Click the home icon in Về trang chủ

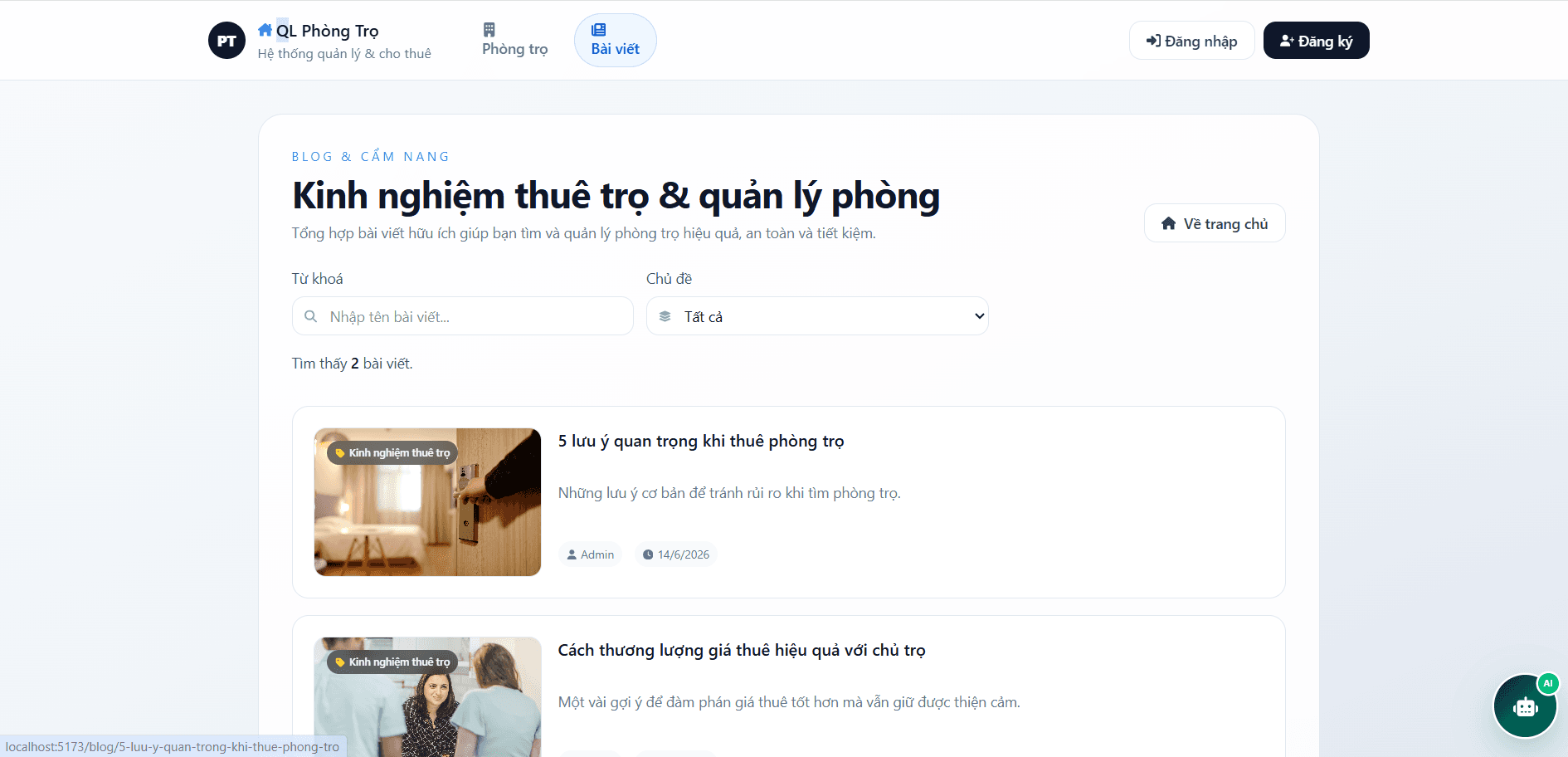[1169, 223]
